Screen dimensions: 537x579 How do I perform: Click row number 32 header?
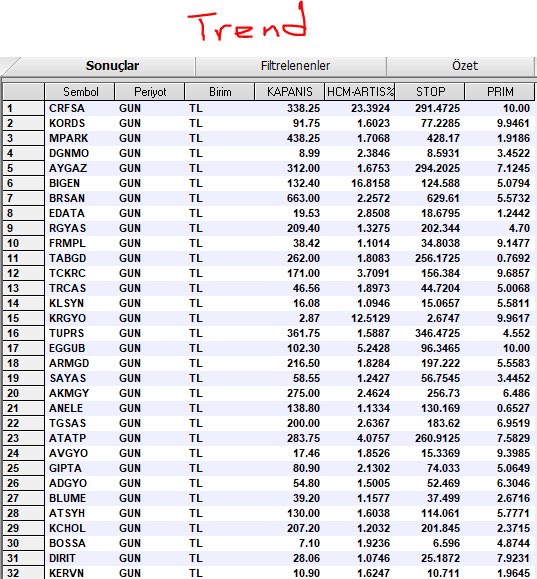(x=23, y=573)
